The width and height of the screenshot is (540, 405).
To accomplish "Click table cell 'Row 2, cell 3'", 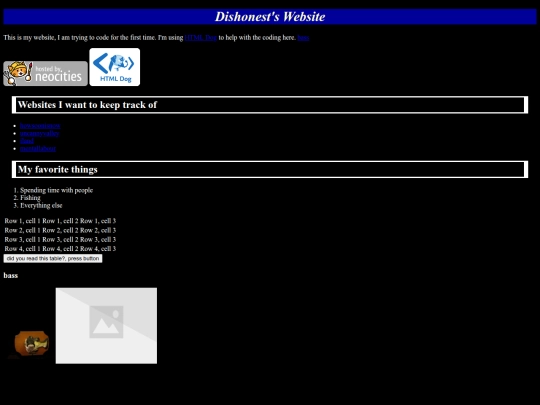I will coord(98,230).
